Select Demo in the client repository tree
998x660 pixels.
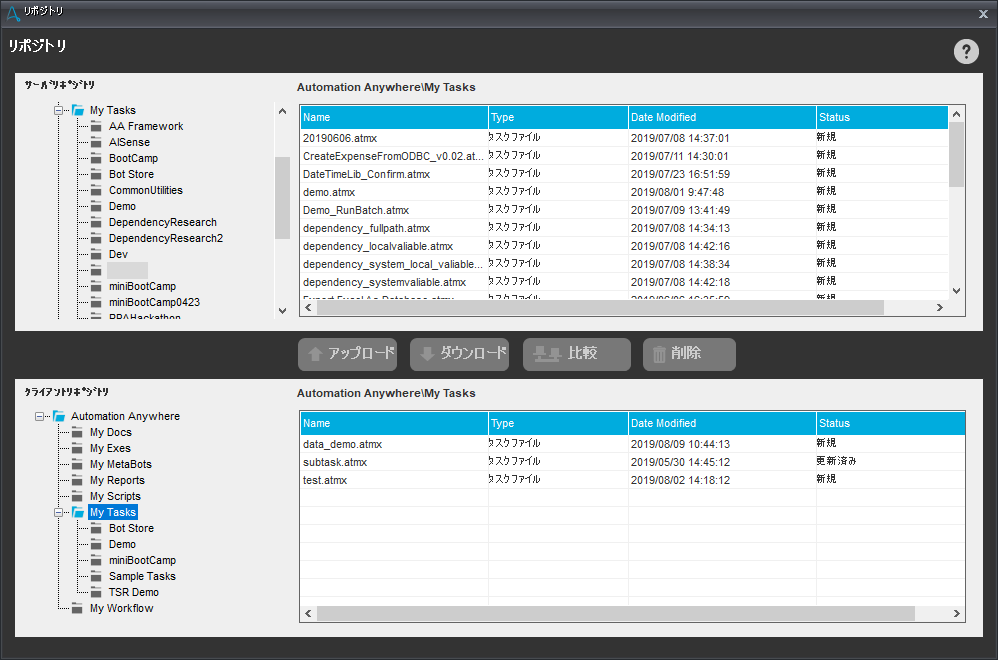pyautogui.click(x=122, y=544)
